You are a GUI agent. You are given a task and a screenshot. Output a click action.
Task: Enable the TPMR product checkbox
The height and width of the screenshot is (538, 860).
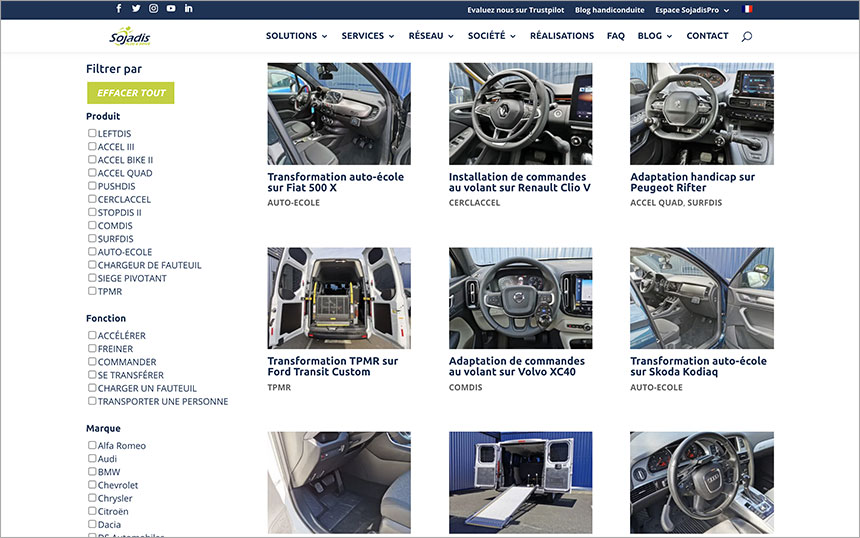(x=92, y=292)
